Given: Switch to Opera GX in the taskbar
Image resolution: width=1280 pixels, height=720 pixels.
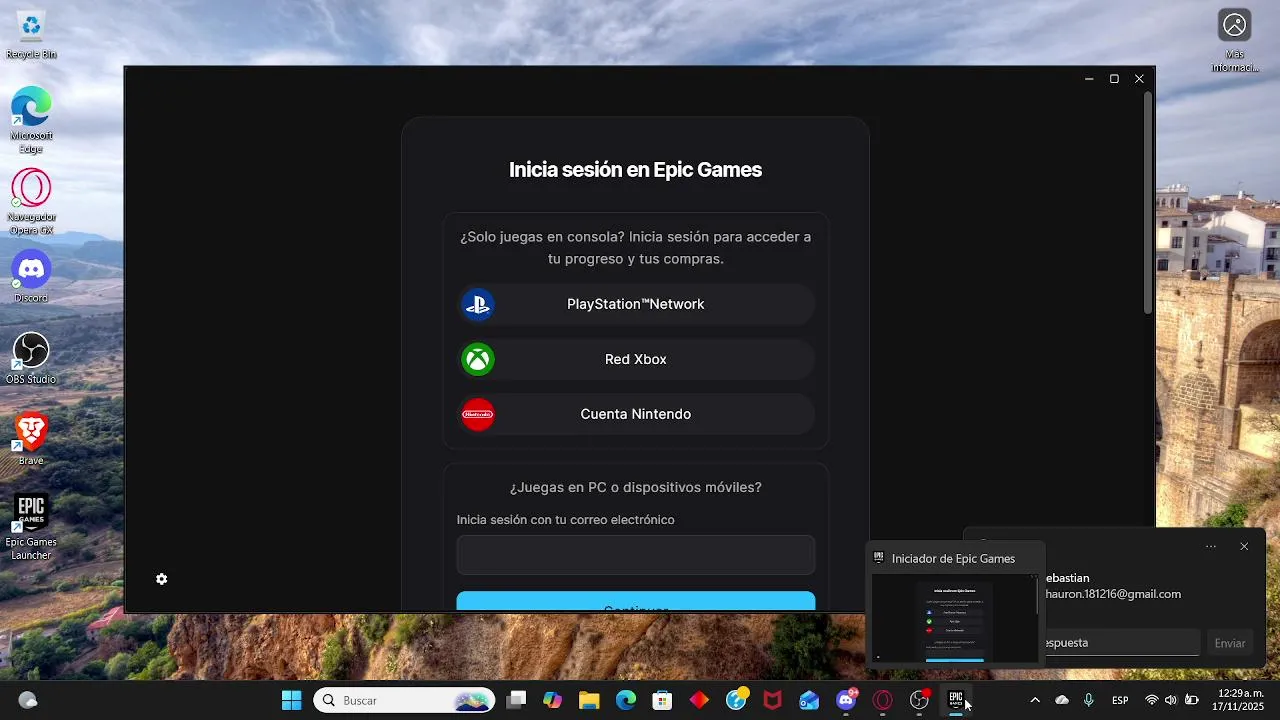Looking at the screenshot, I should [882, 700].
